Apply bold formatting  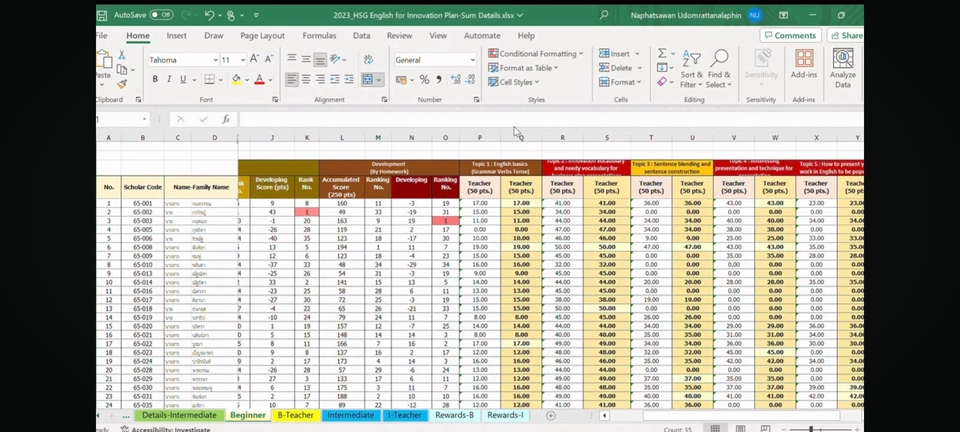155,80
